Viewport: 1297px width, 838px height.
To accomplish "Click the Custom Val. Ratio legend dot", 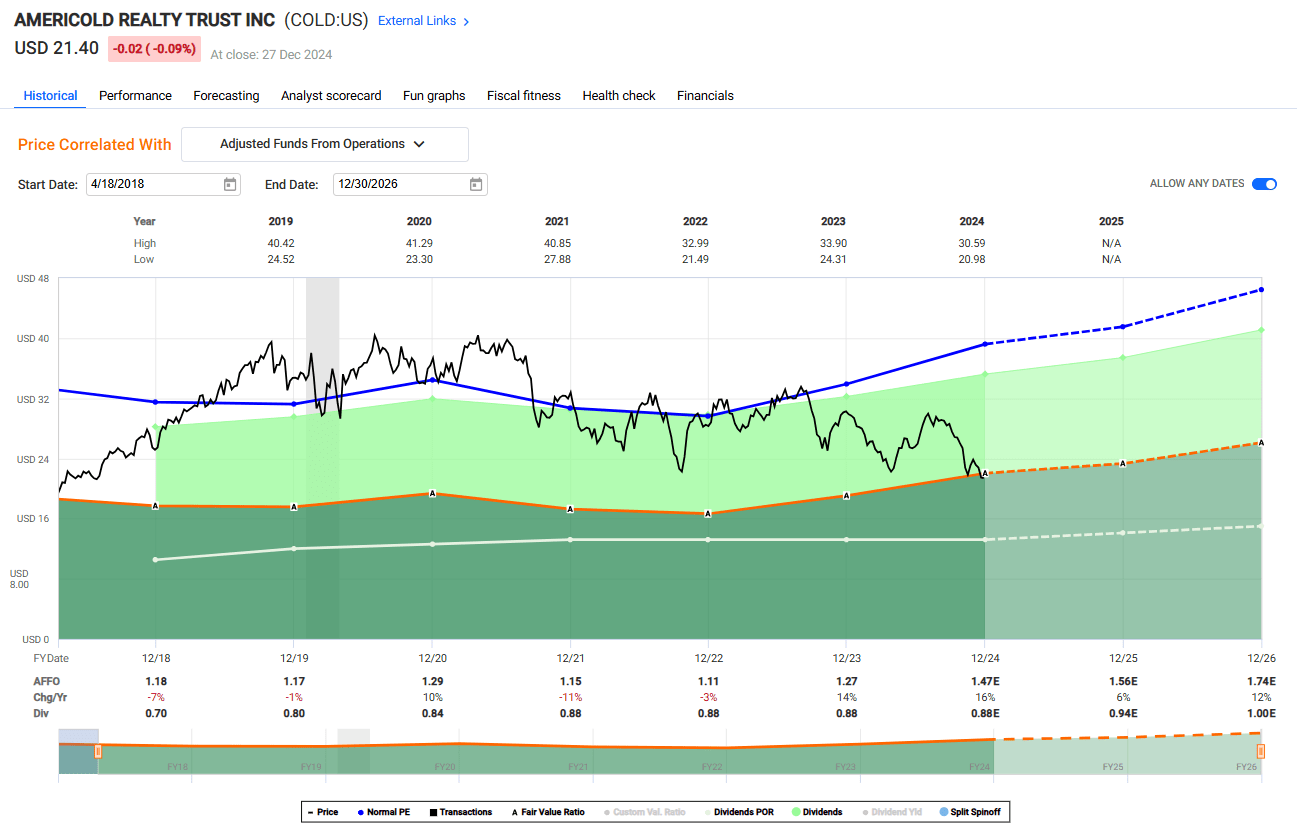I will (x=606, y=811).
